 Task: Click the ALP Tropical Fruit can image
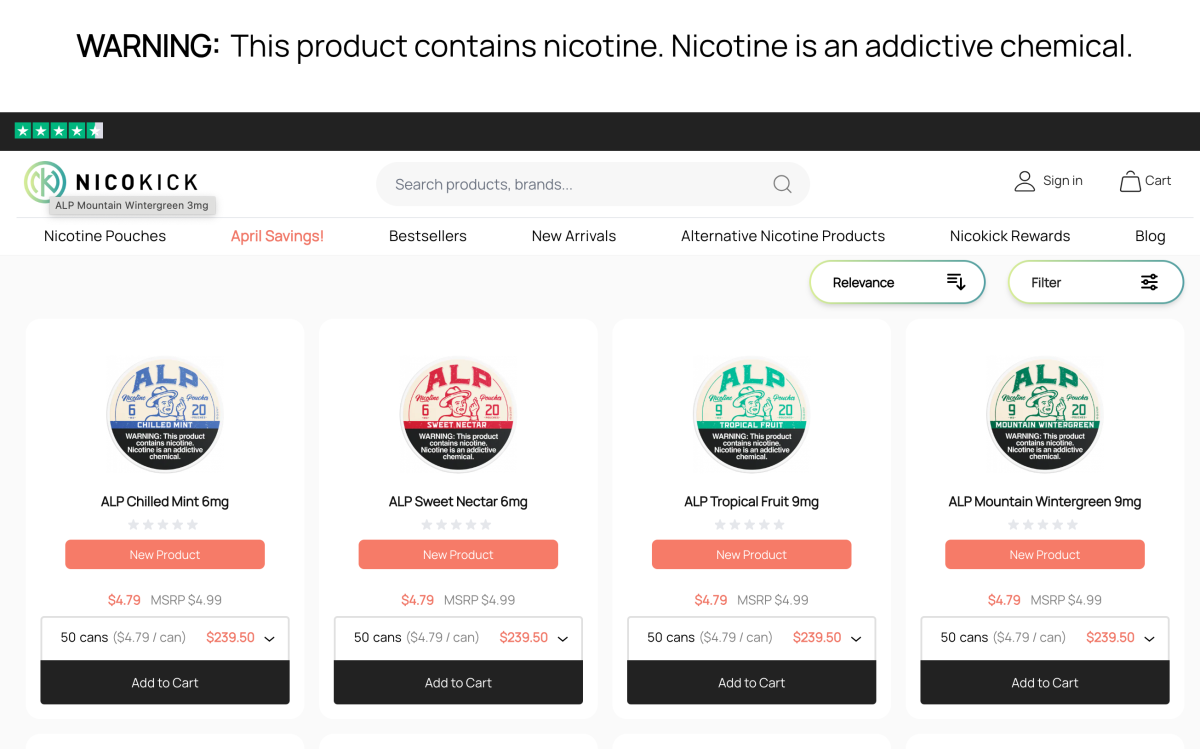click(x=751, y=414)
